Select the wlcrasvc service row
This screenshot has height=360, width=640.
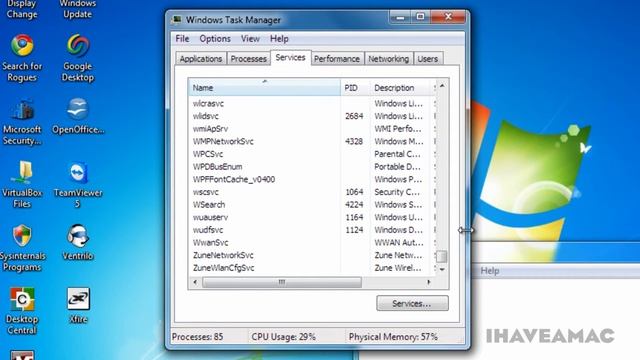[312, 103]
